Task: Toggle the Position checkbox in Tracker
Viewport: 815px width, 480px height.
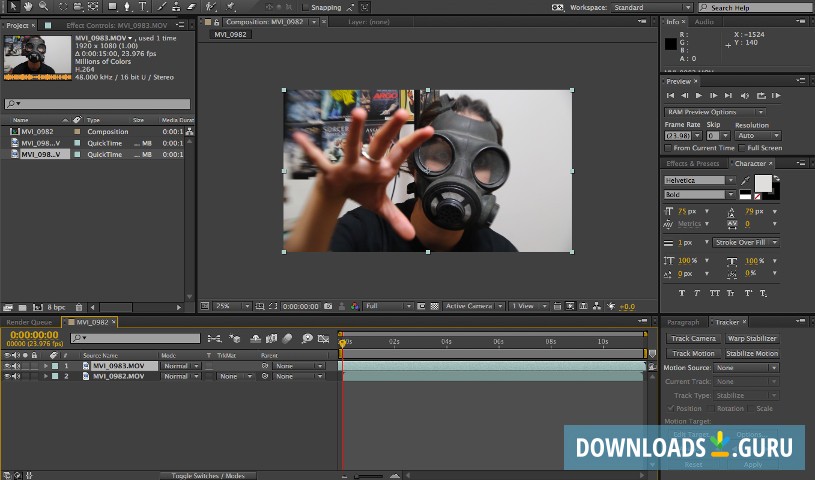Action: (x=671, y=408)
